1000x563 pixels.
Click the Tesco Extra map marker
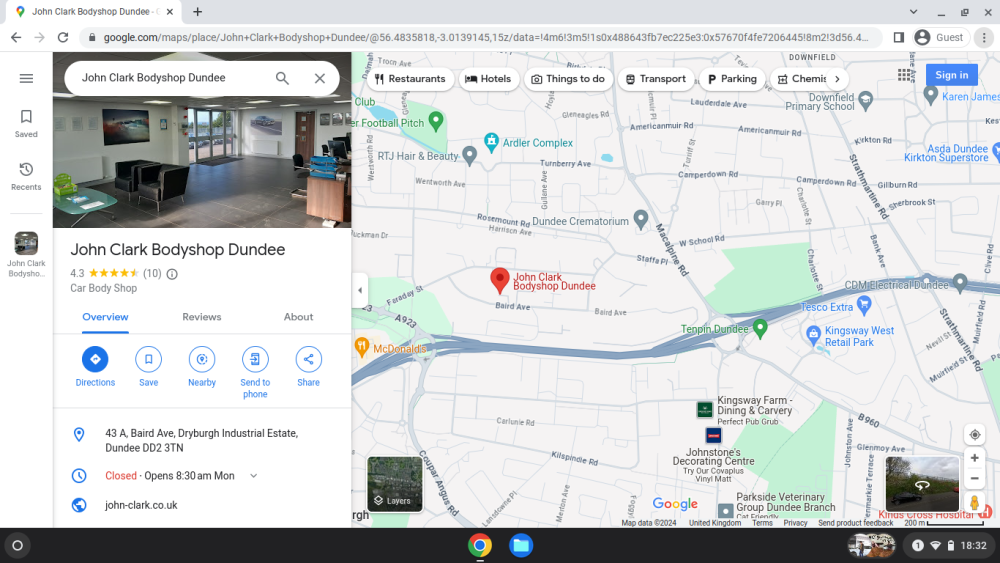coord(864,305)
